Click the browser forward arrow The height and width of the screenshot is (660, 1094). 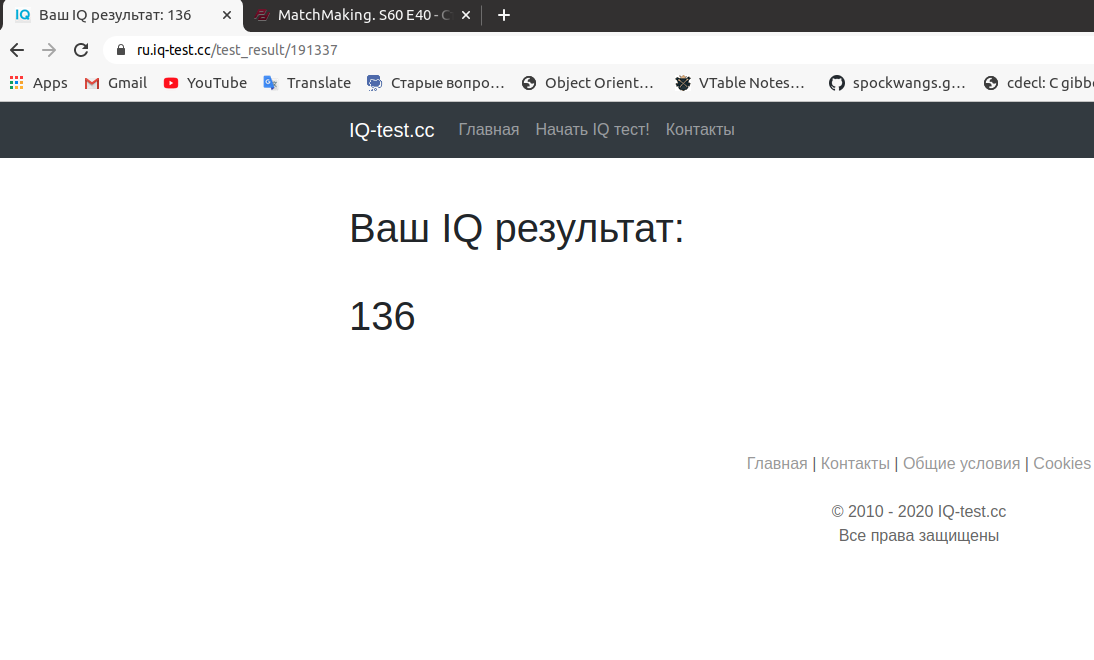click(x=49, y=50)
